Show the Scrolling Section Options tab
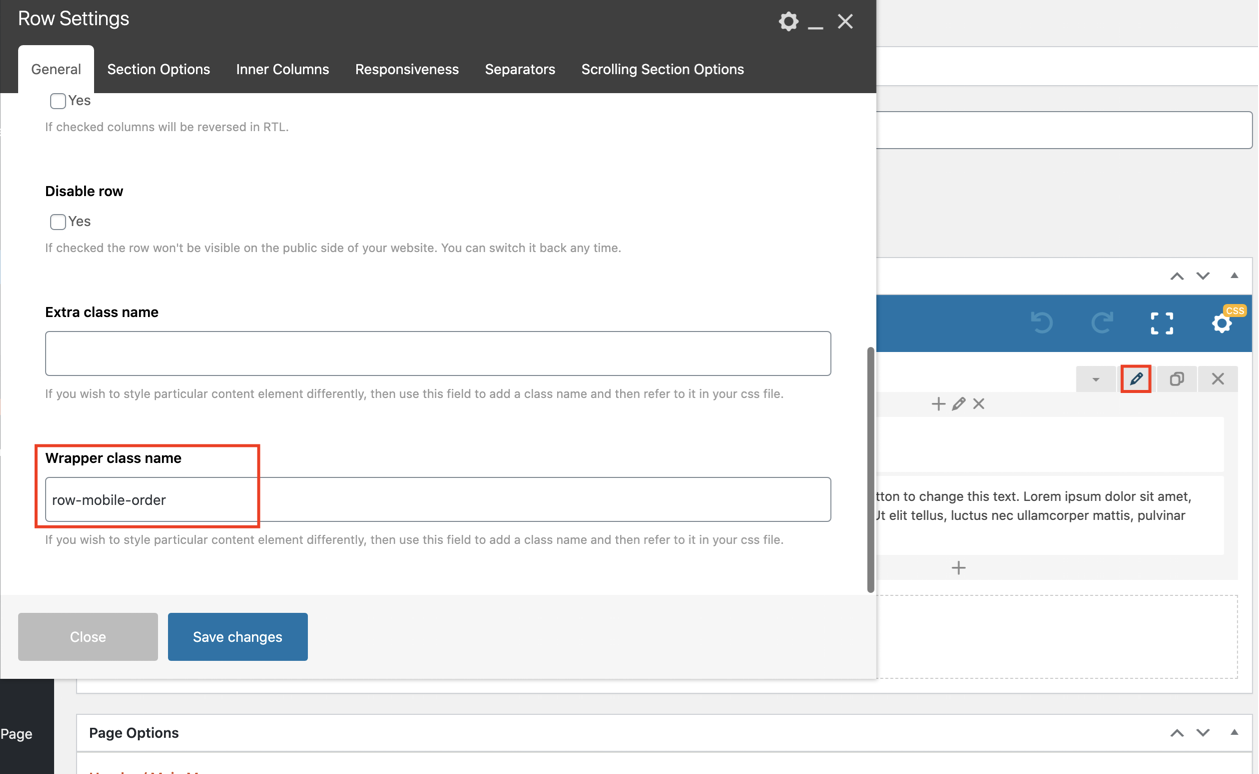This screenshot has width=1259, height=774. click(x=663, y=69)
